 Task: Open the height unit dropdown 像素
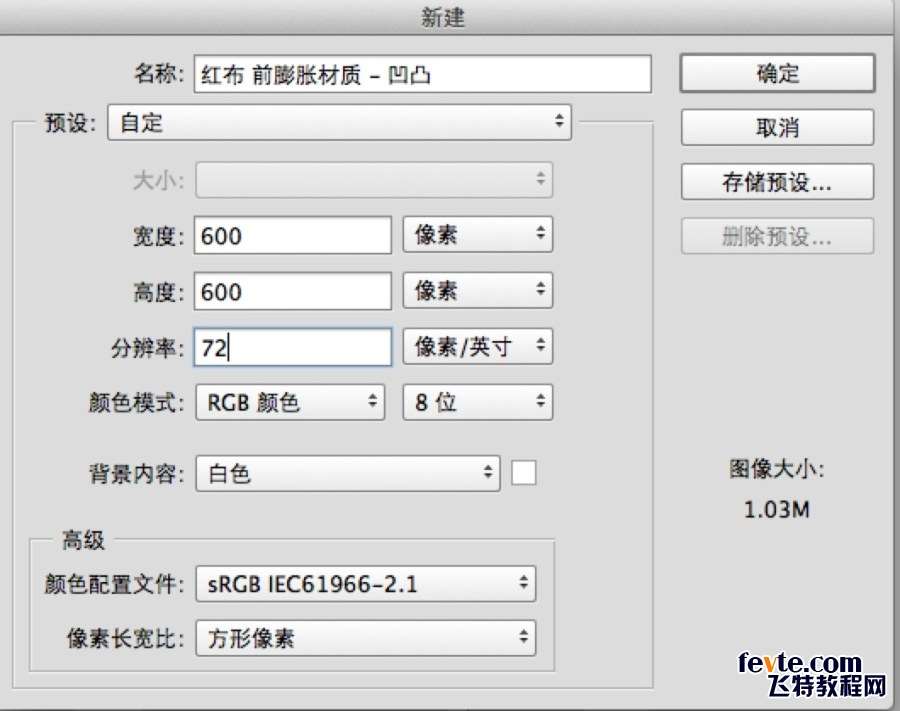tap(477, 291)
